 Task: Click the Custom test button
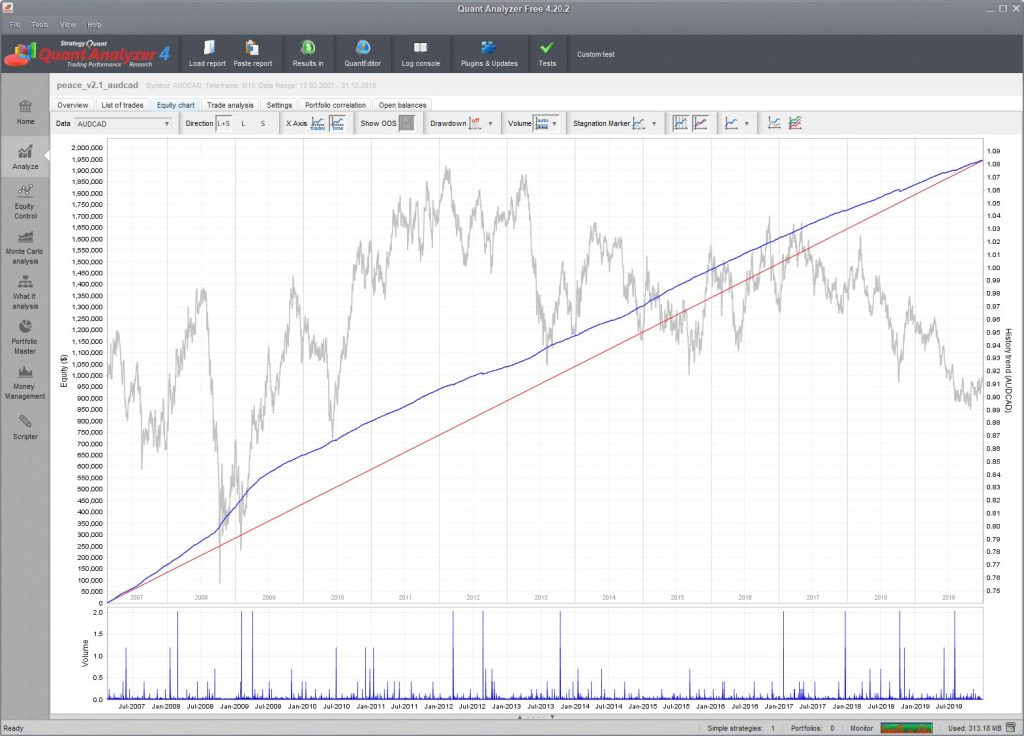(595, 54)
